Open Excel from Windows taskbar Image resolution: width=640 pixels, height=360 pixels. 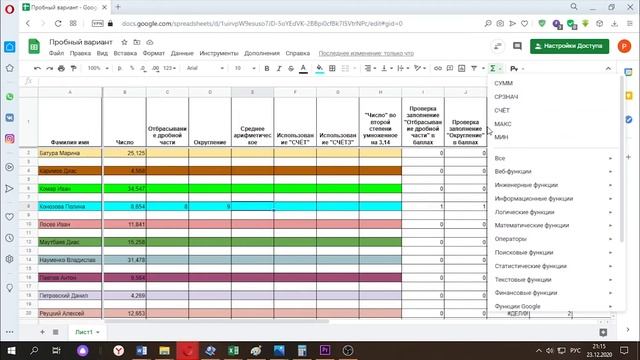tap(233, 351)
